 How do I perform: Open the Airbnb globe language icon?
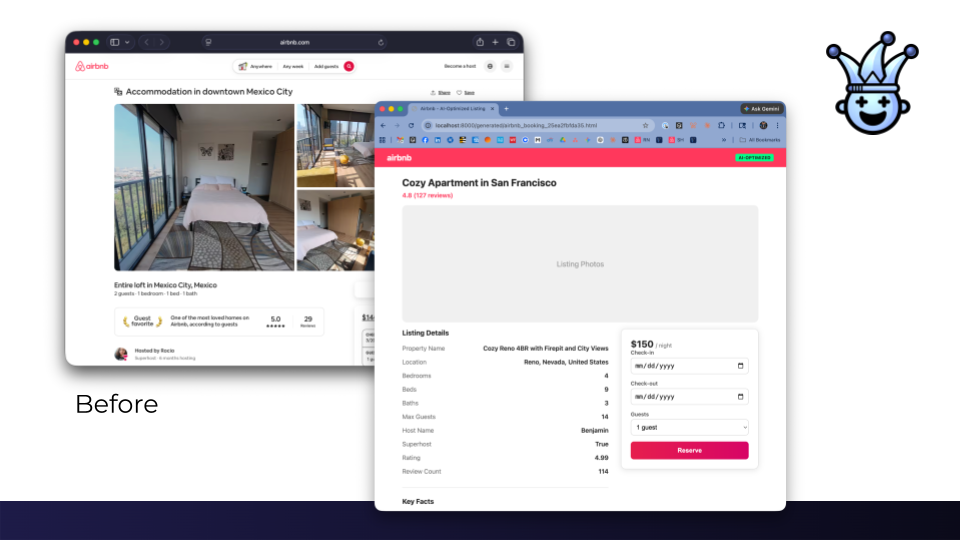click(489, 66)
